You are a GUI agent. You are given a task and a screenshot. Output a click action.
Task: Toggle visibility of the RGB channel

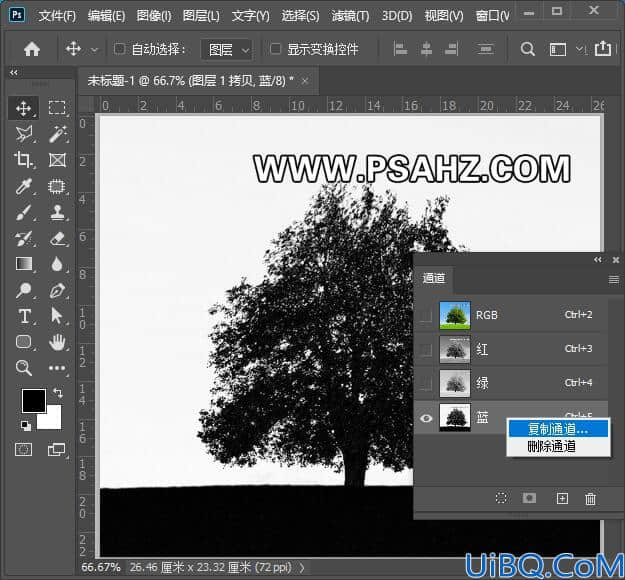tap(426, 316)
